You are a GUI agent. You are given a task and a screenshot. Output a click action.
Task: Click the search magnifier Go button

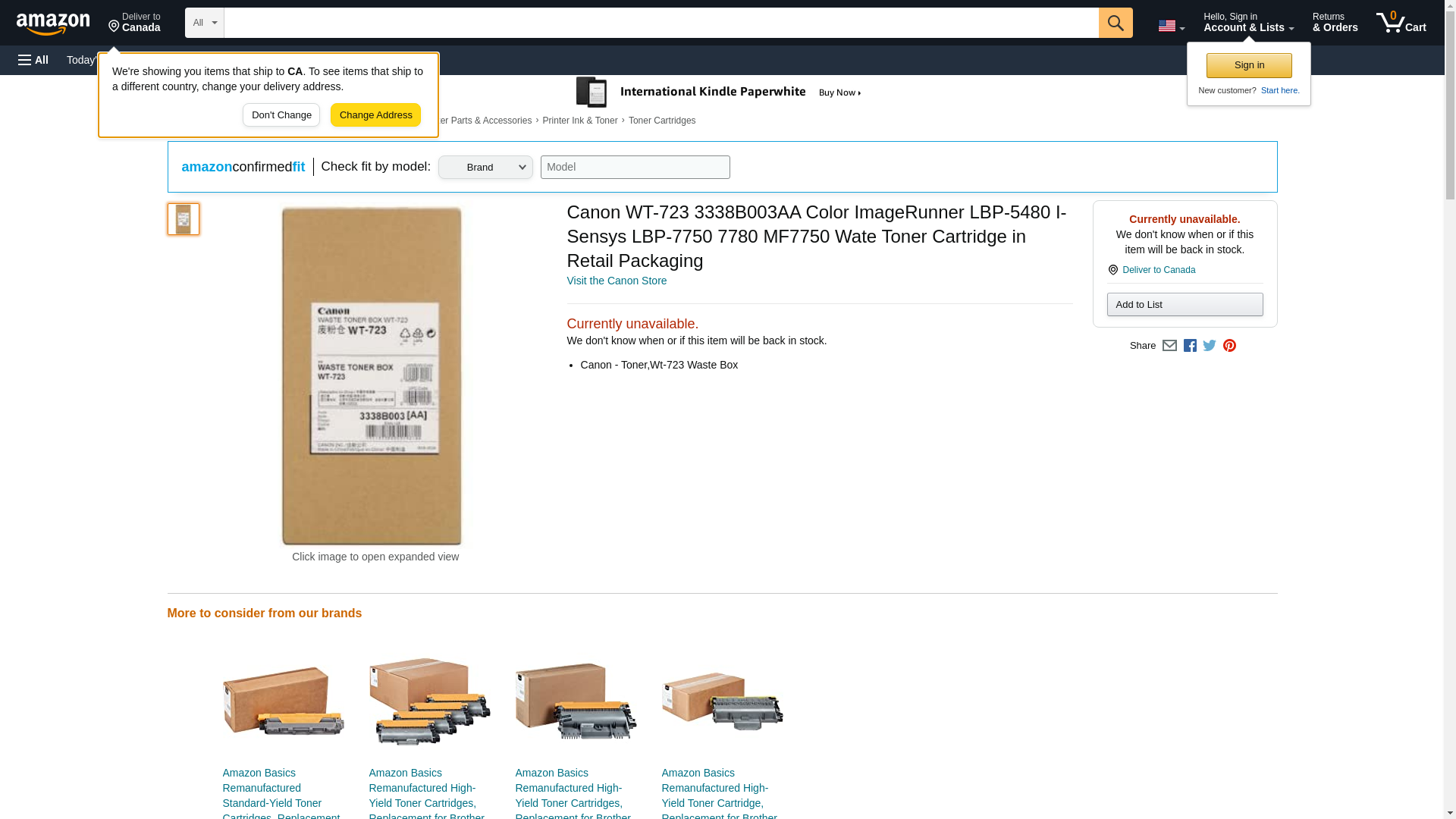coord(1115,23)
